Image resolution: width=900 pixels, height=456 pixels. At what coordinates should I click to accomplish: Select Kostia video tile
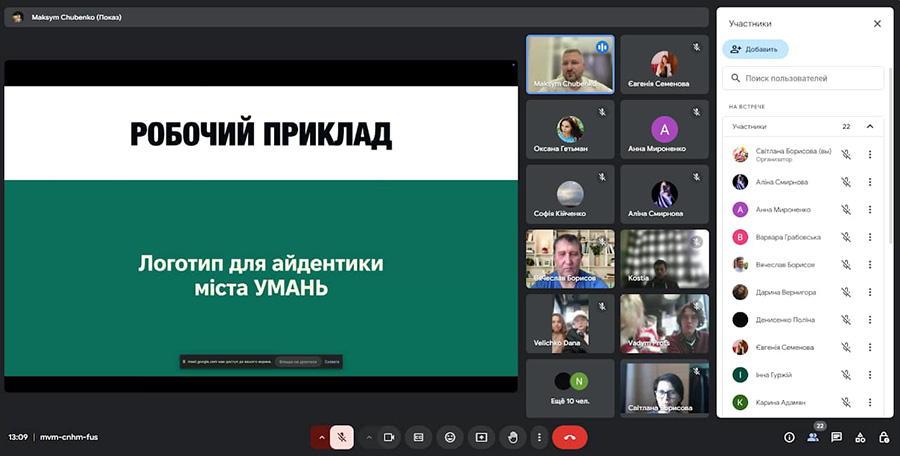pyautogui.click(x=664, y=259)
